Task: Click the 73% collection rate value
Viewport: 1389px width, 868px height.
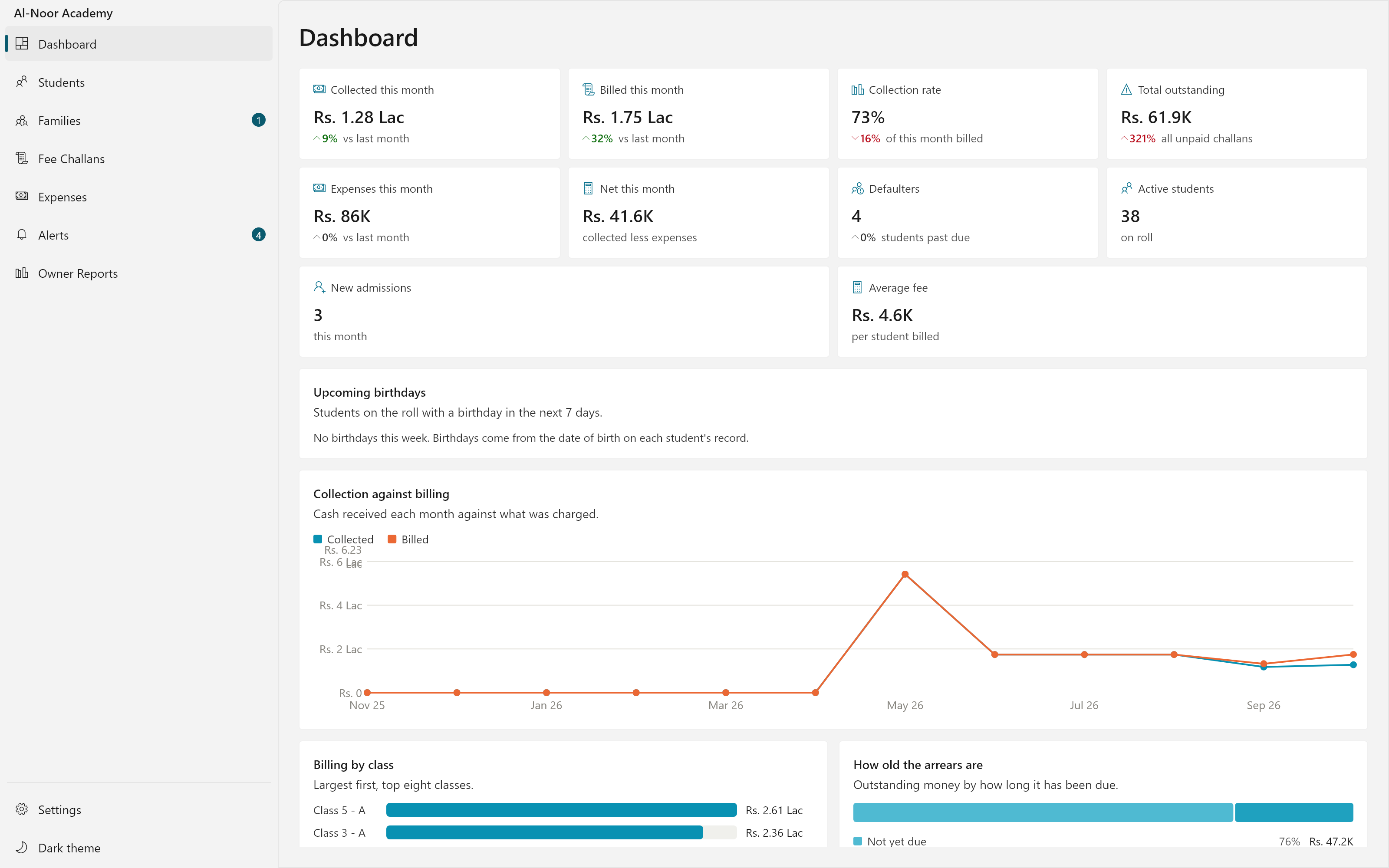Action: coord(868,117)
